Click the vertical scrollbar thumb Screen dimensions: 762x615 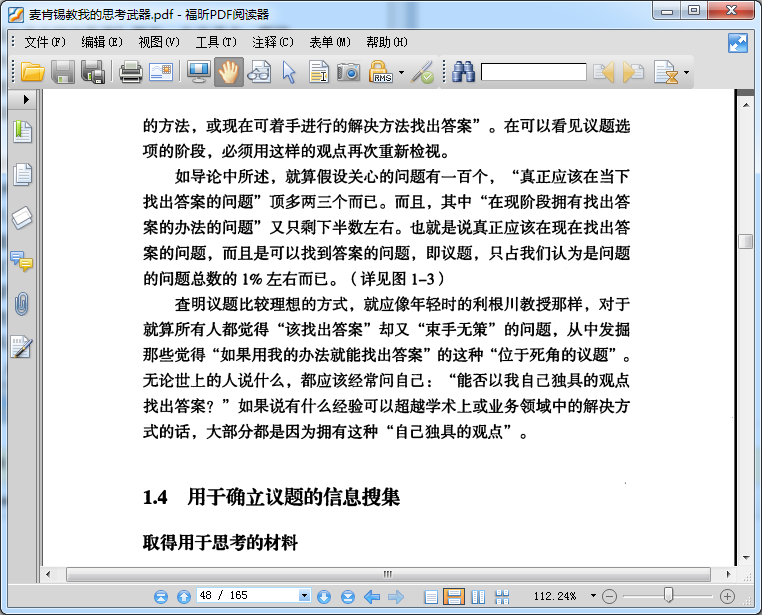[745, 241]
